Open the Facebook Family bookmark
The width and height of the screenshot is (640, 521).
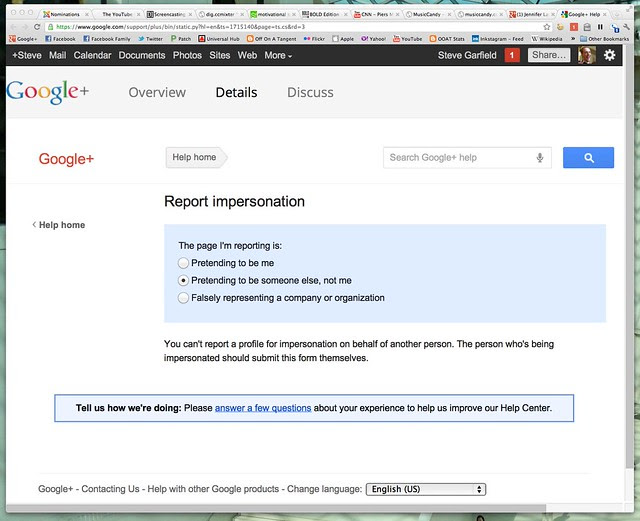107,39
